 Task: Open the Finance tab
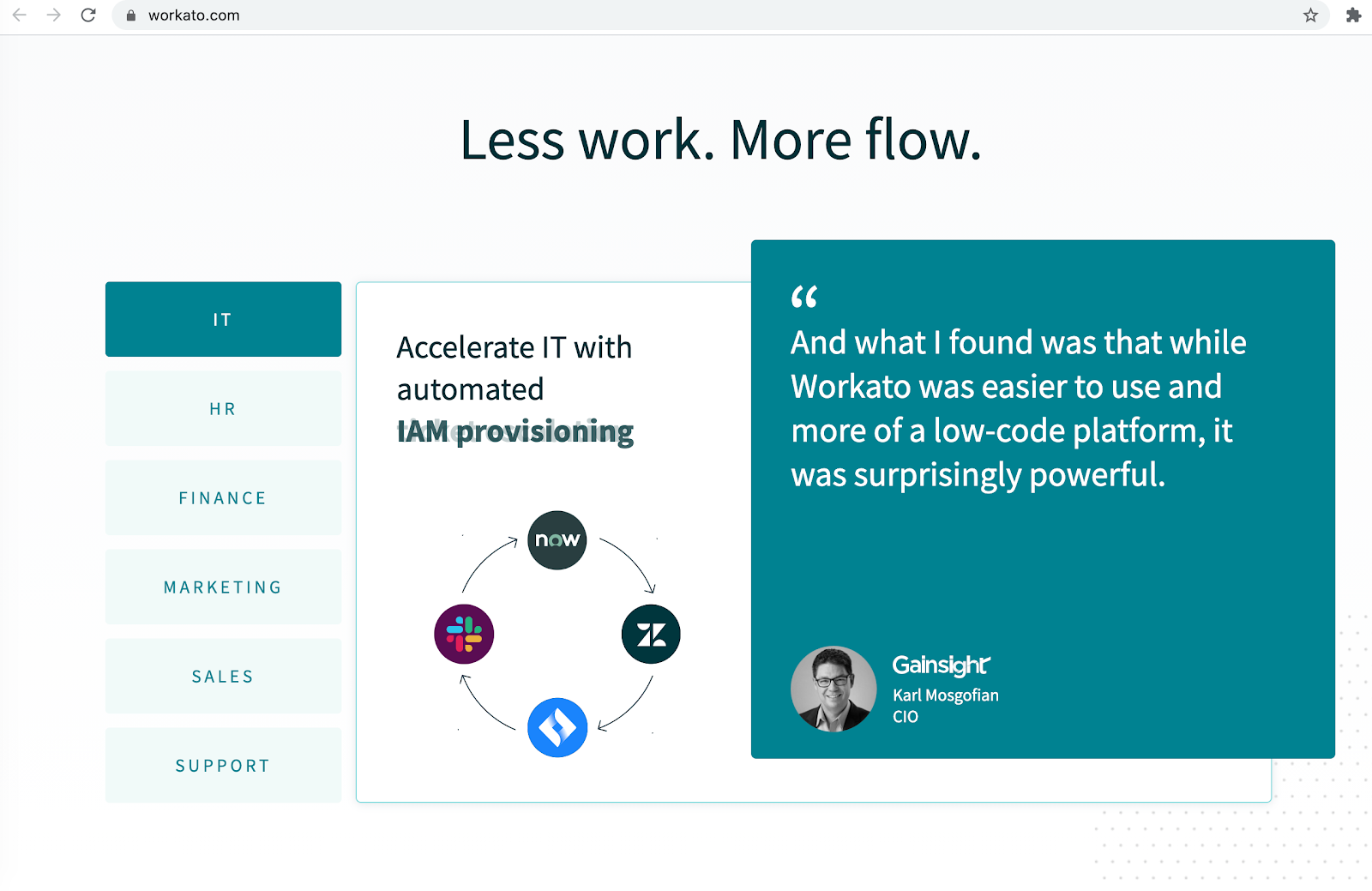tap(223, 497)
